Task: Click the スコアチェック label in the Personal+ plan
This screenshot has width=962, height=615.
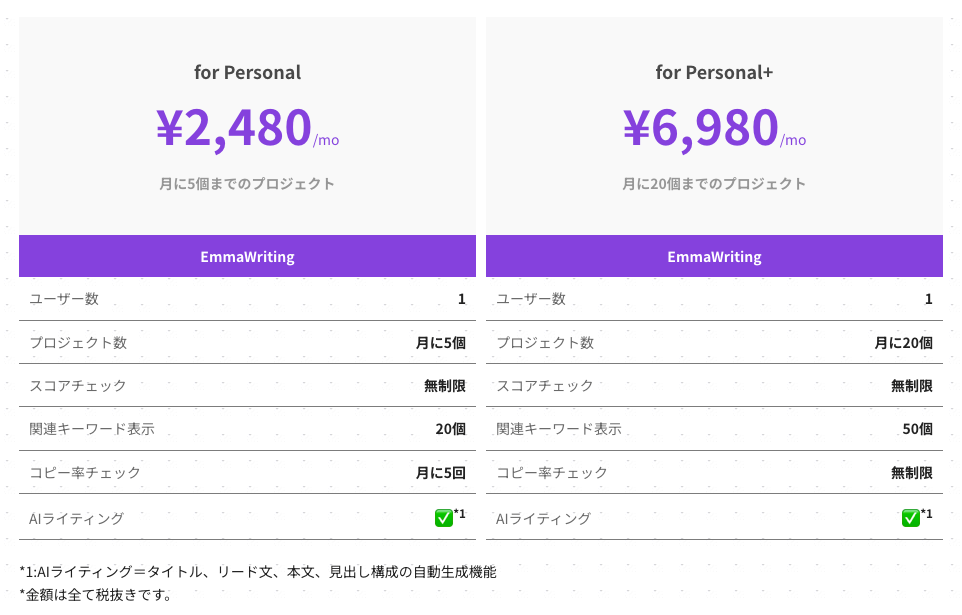Action: [545, 386]
